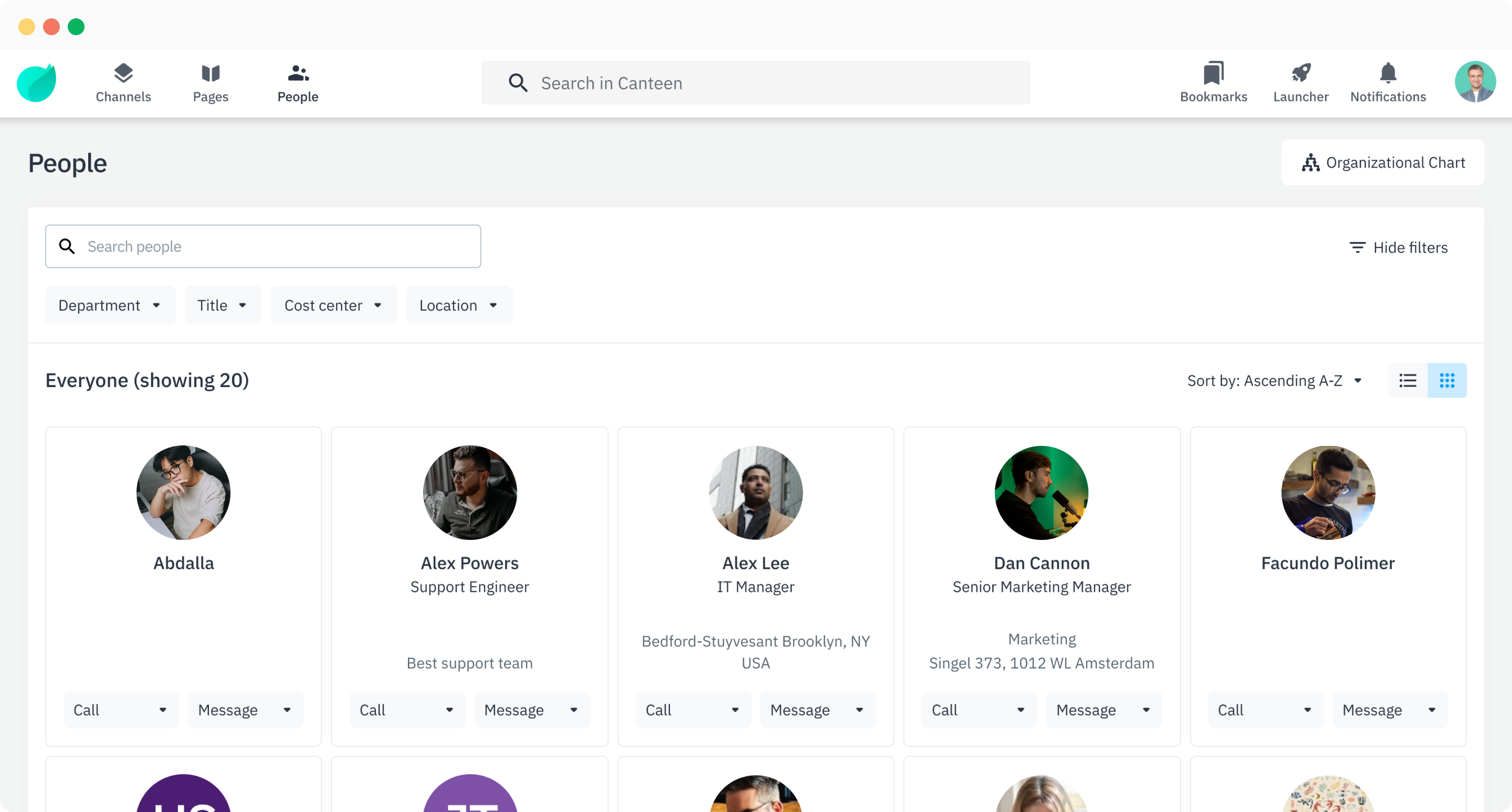Click the 'Support Engineer' title text
This screenshot has width=1512, height=812.
pyautogui.click(x=469, y=587)
